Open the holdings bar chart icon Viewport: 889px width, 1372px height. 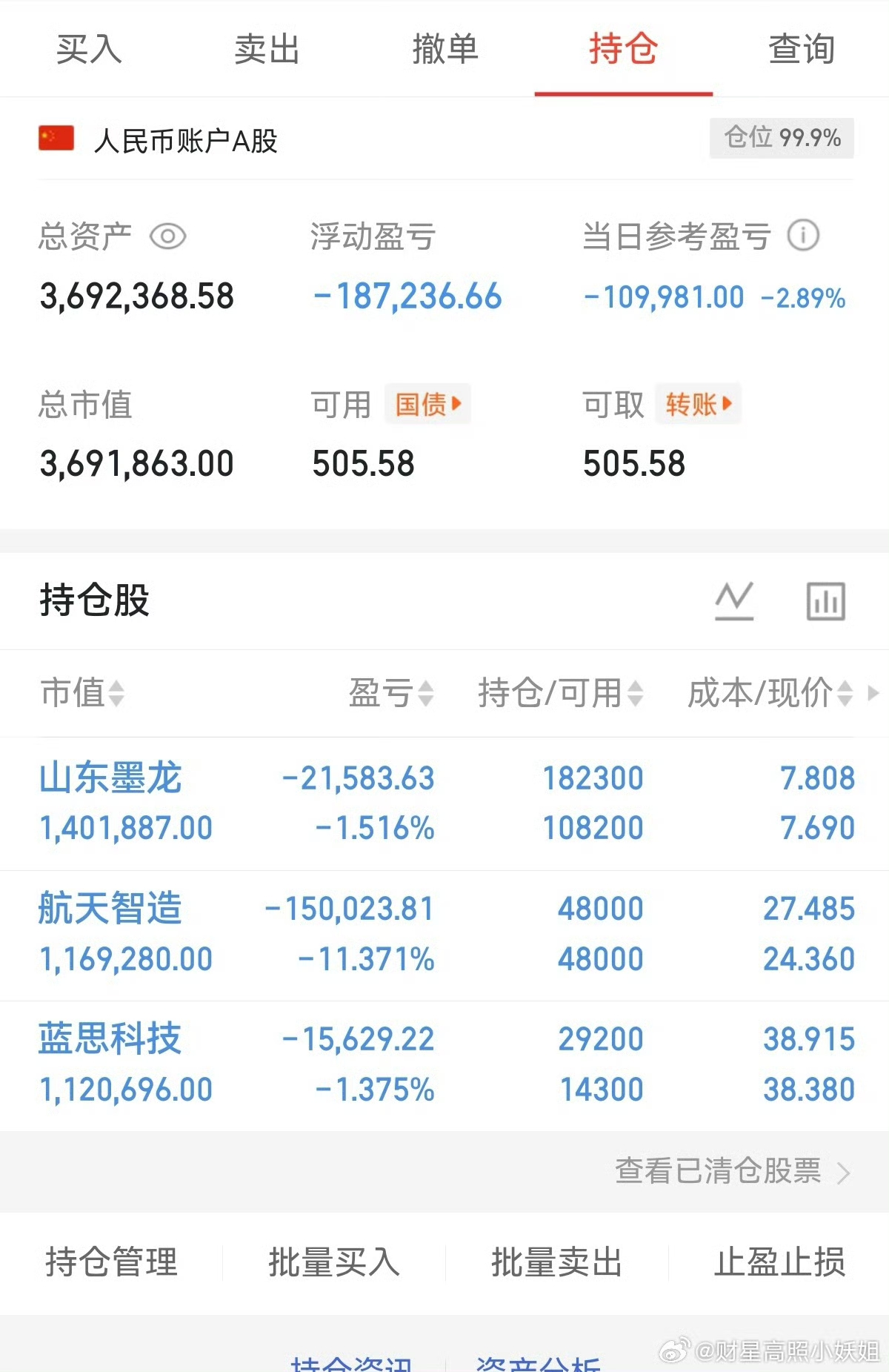[825, 600]
